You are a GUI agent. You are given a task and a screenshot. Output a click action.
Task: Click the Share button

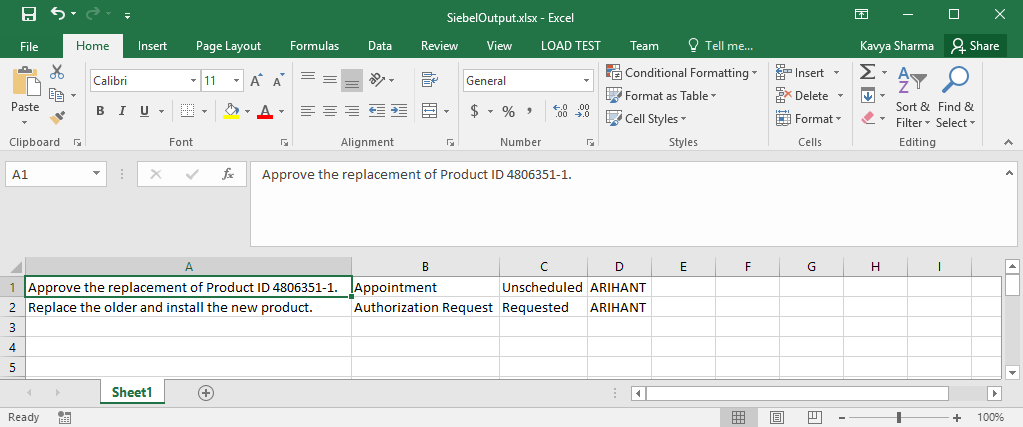click(975, 46)
